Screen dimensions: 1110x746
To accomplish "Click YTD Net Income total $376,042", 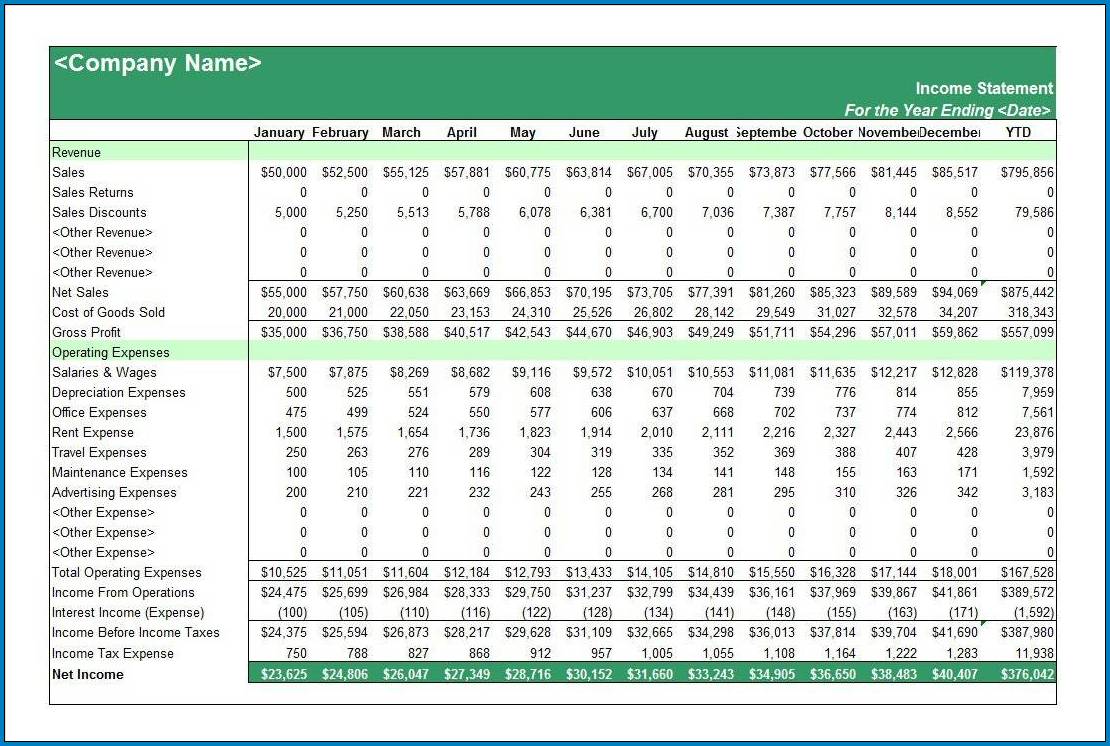I will click(1027, 674).
